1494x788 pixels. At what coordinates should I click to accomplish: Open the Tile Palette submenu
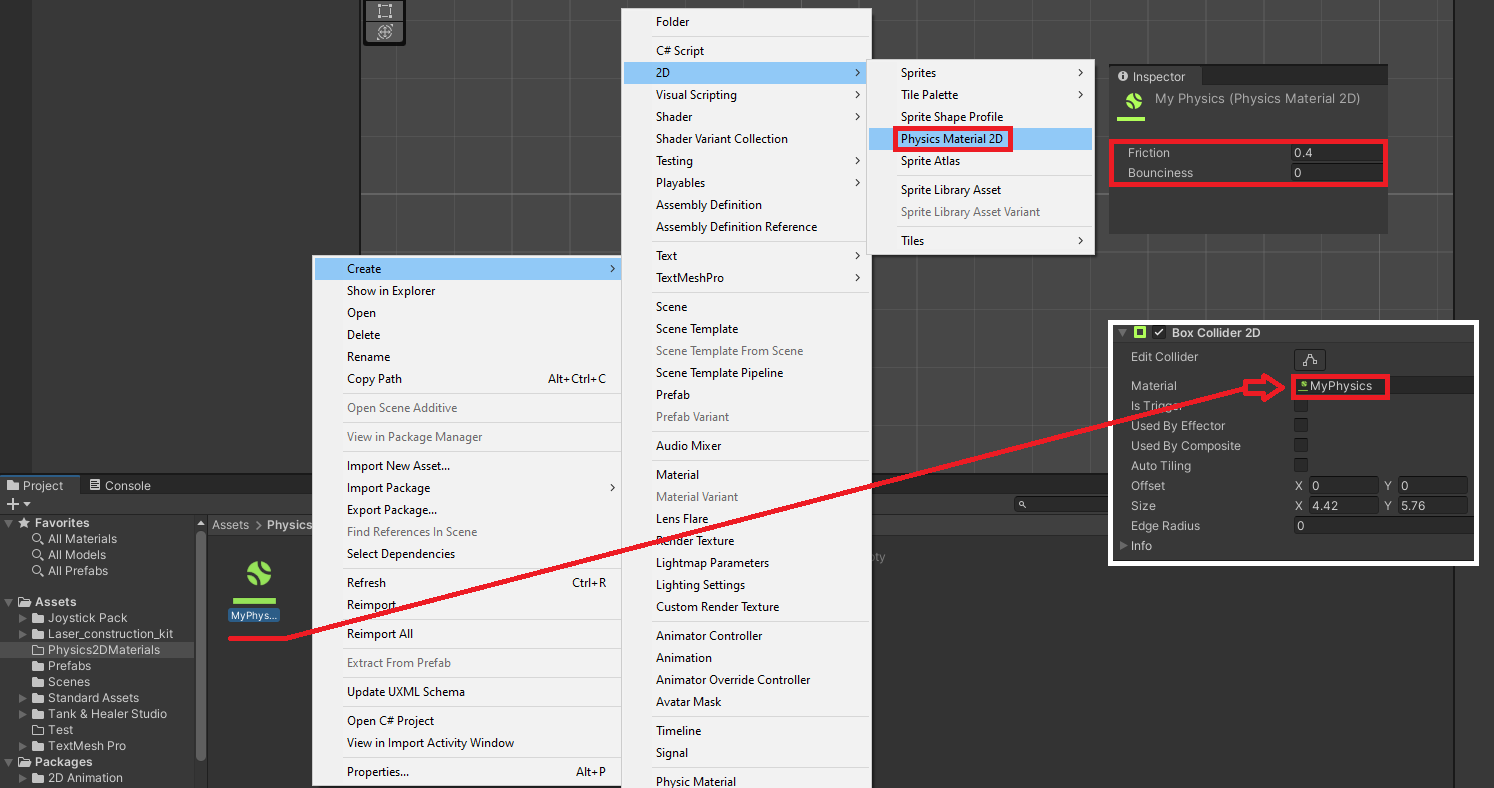[980, 95]
